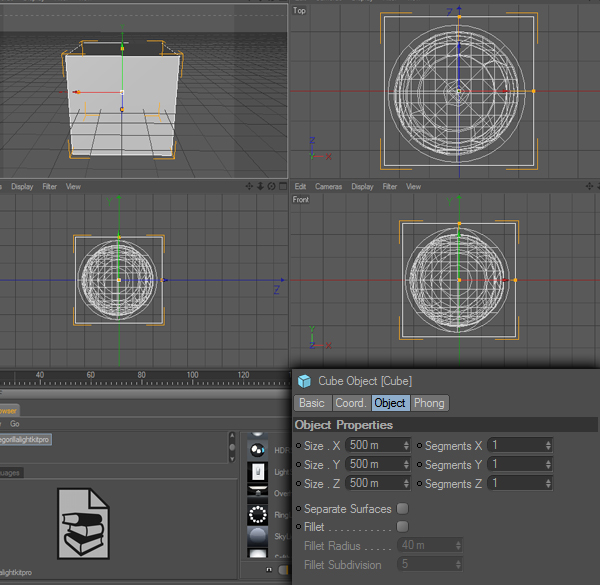Image resolution: width=600 pixels, height=585 pixels.
Task: Click the Fillet Subdivision stepper arrows
Action: [458, 564]
